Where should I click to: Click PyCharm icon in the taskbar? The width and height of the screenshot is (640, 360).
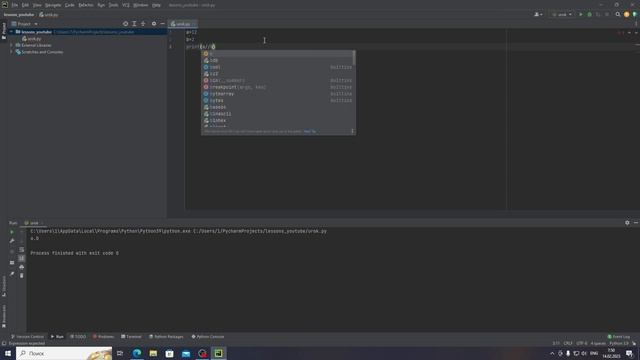click(x=218, y=353)
